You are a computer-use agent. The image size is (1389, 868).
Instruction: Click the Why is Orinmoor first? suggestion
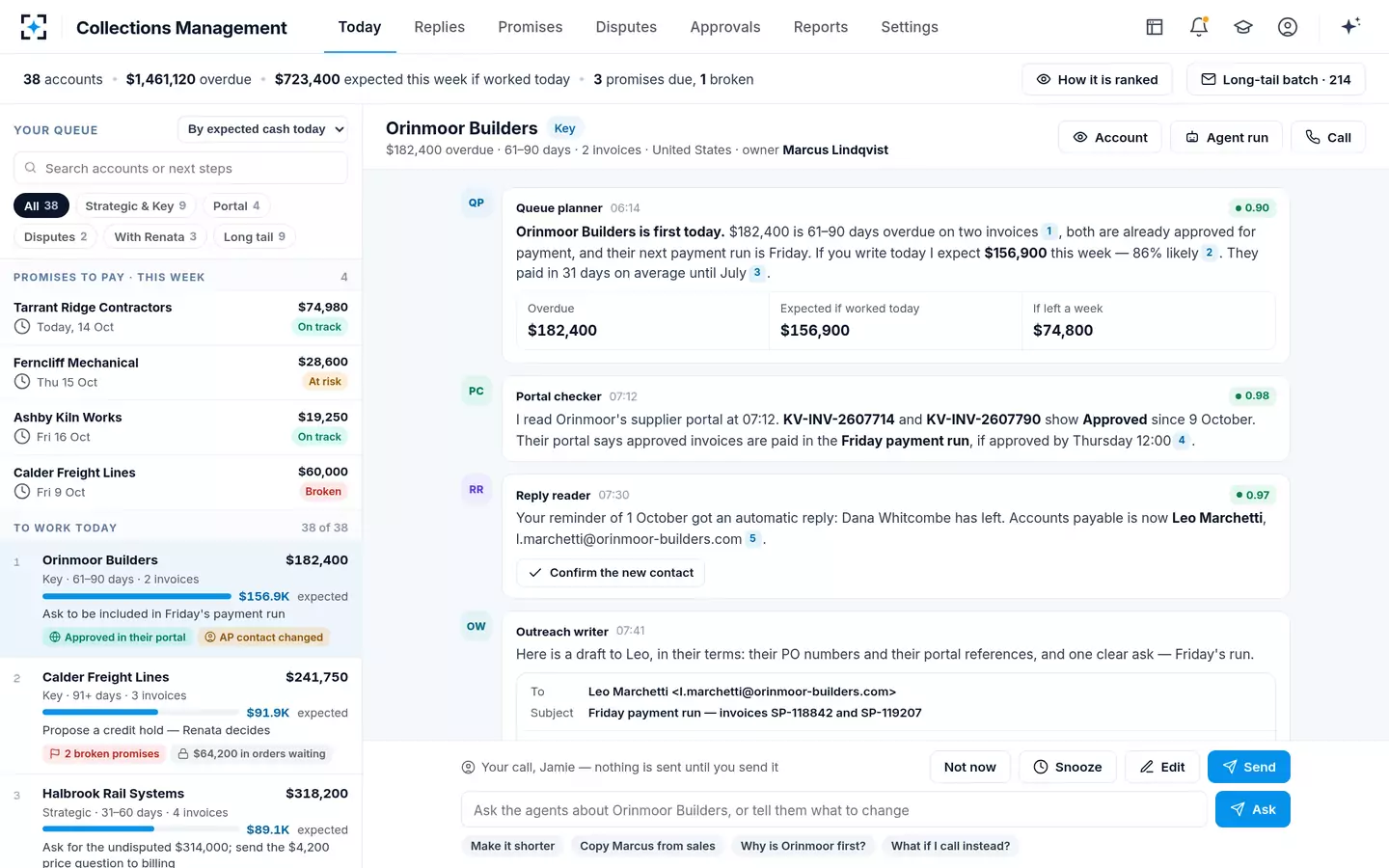(x=803, y=846)
